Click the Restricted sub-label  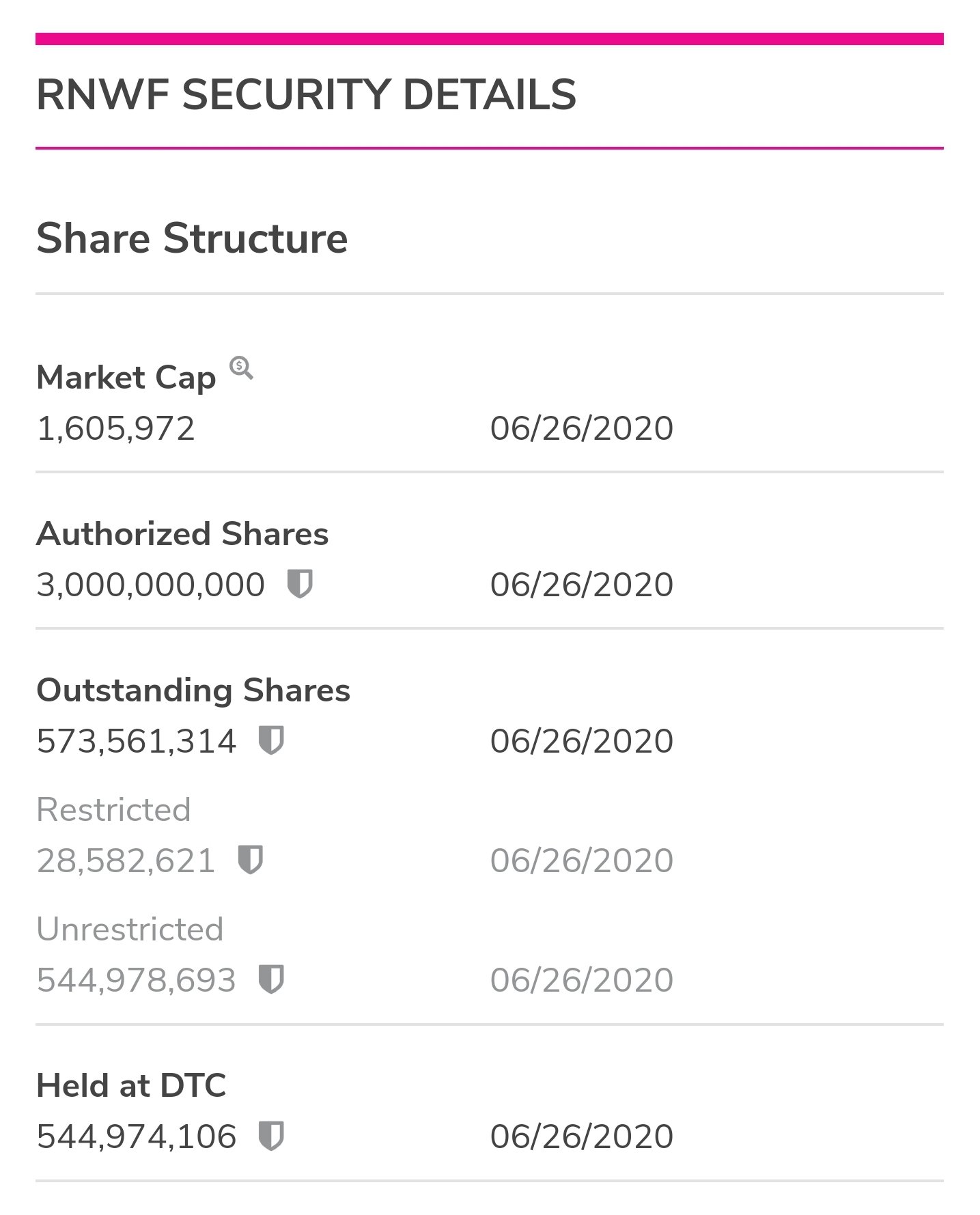(x=113, y=810)
